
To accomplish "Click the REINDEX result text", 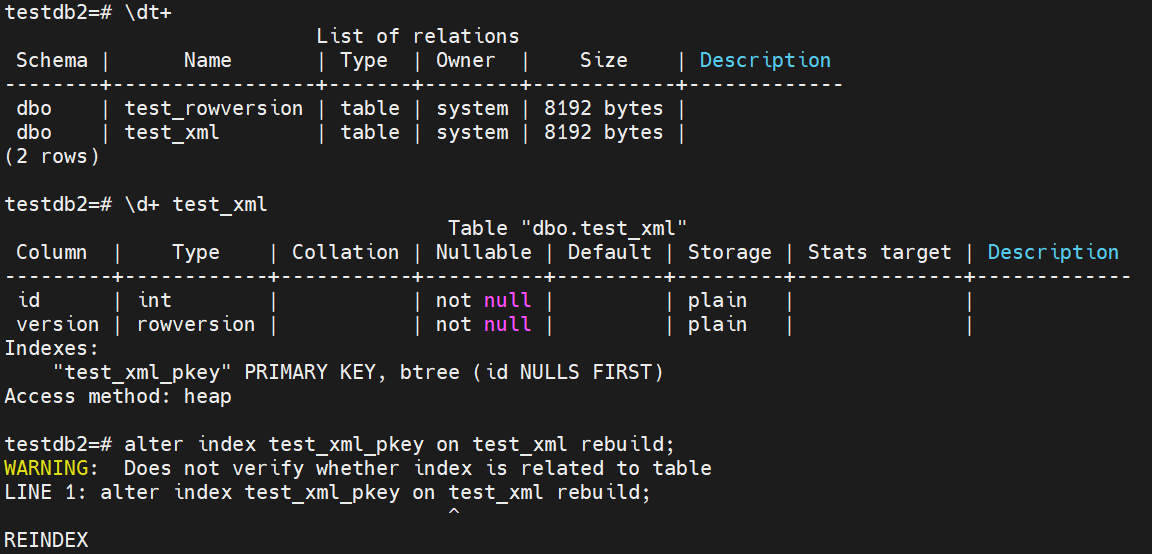I will click(46, 541).
